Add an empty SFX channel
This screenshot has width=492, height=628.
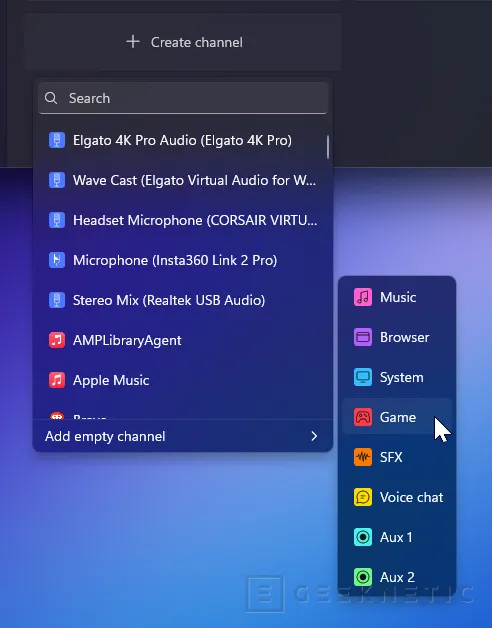pyautogui.click(x=397, y=457)
